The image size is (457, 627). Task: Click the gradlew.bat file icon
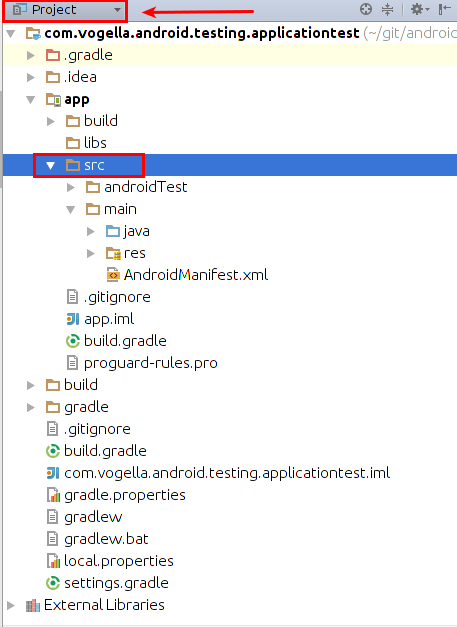tap(52, 539)
